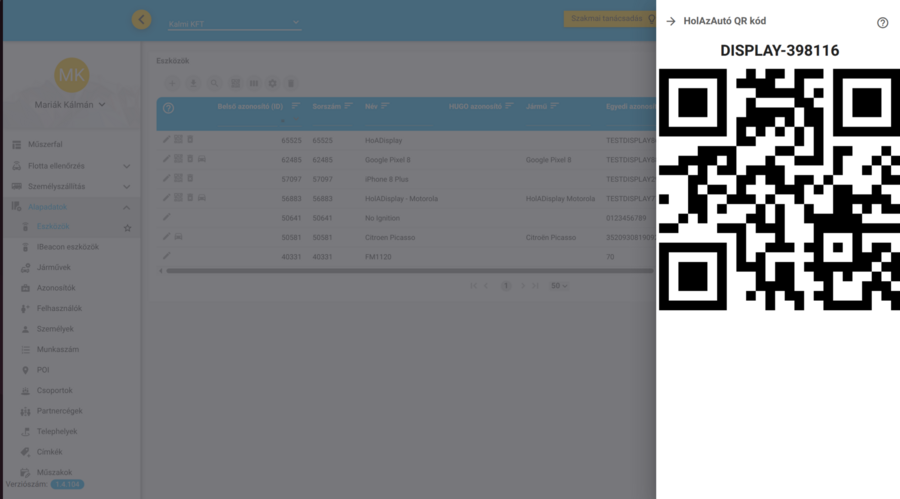Expand the Flotta ellenőrzés menu
Viewport: 900px width, 499px height.
click(71, 166)
